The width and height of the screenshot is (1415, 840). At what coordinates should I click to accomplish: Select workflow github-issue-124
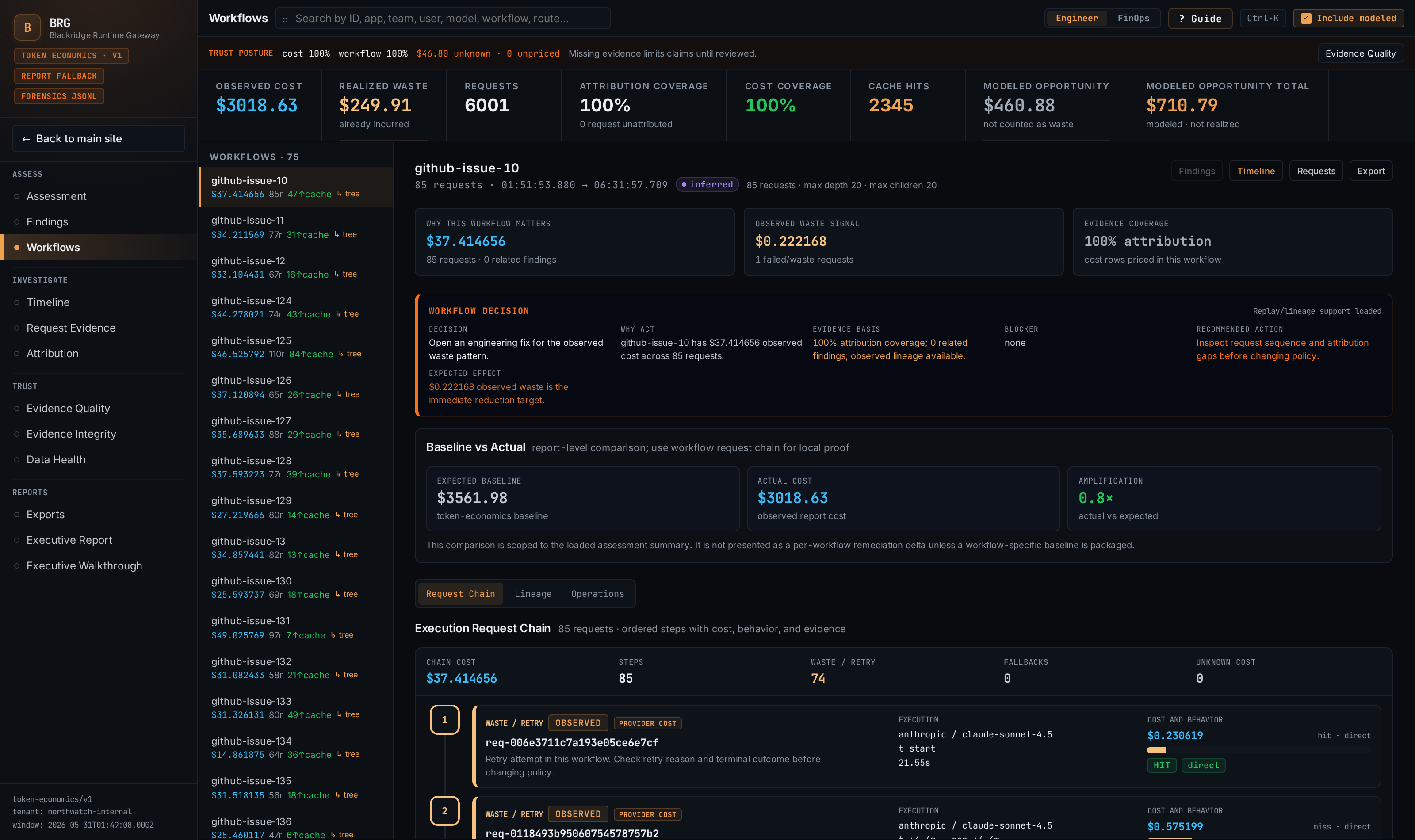click(295, 307)
